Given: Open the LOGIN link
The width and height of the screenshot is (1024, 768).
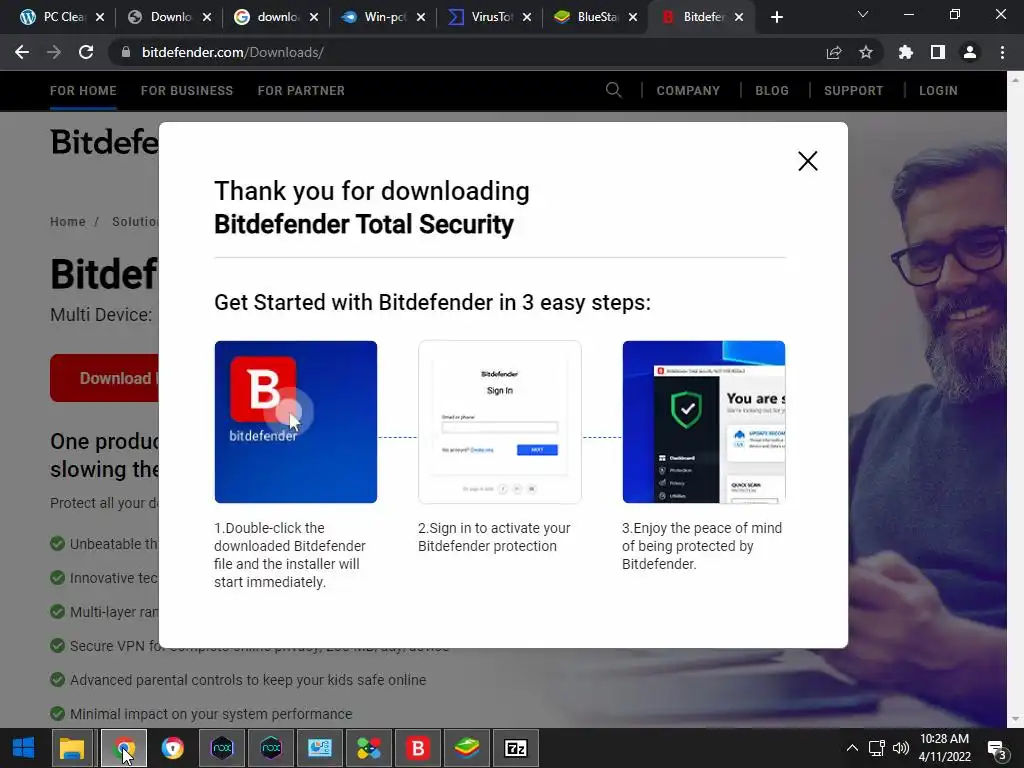Looking at the screenshot, I should (x=938, y=91).
